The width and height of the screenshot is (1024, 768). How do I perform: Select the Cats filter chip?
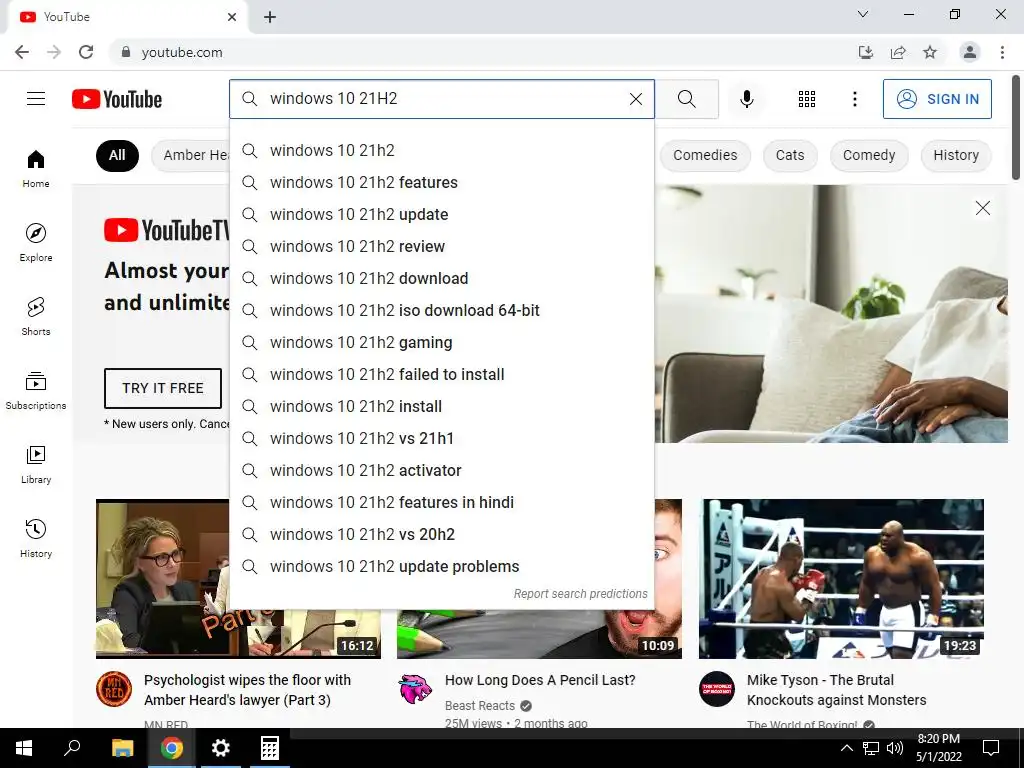point(790,155)
